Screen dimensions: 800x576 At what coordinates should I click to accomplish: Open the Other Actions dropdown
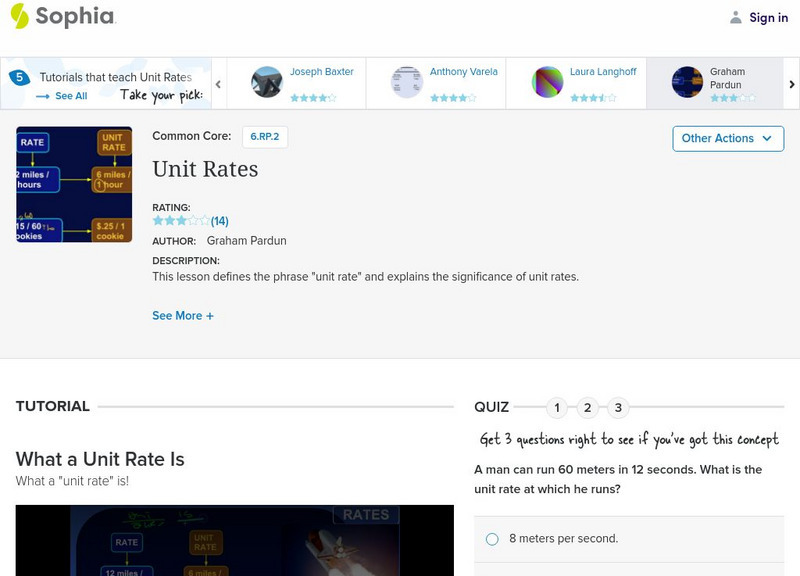coord(728,139)
